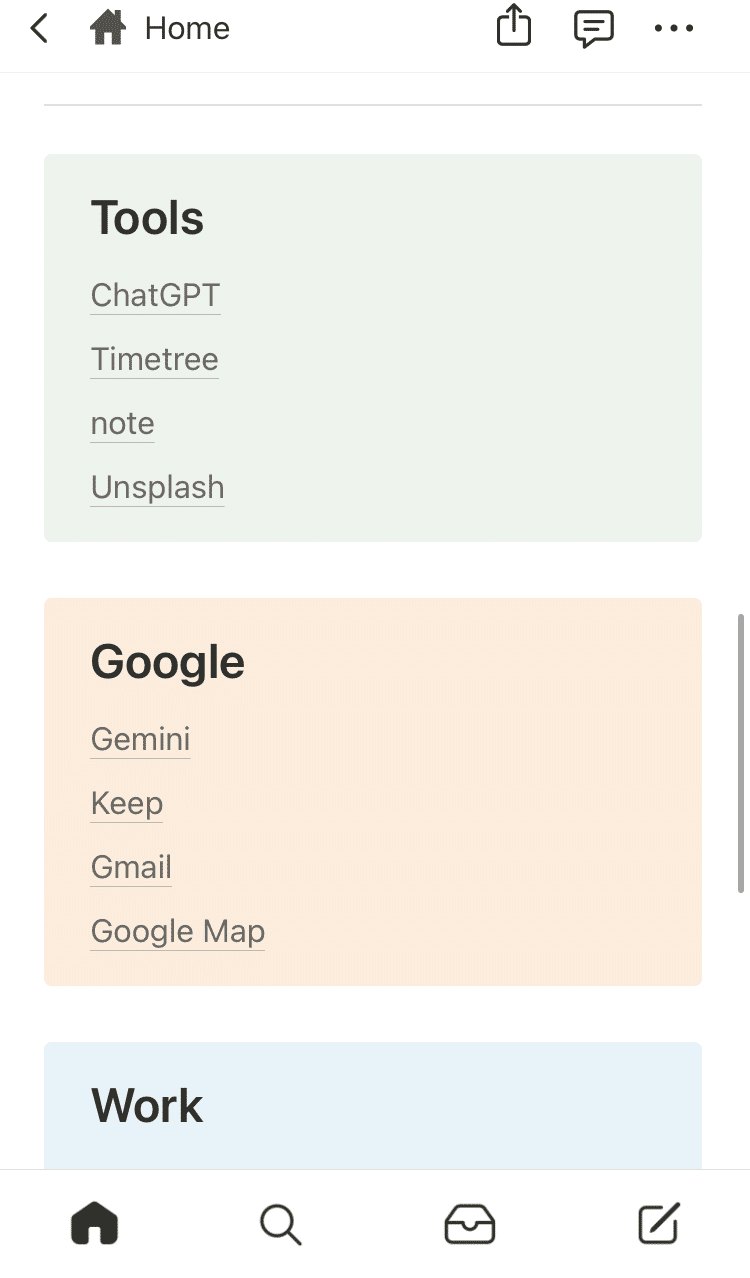750x1278 pixels.
Task: Click the Home page title text
Action: pos(187,28)
